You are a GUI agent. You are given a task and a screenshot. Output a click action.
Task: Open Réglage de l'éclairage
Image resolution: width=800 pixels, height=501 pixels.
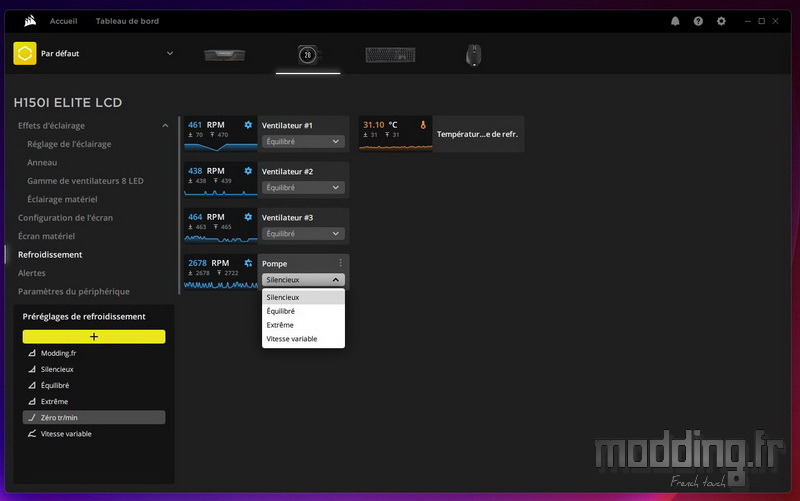69,144
